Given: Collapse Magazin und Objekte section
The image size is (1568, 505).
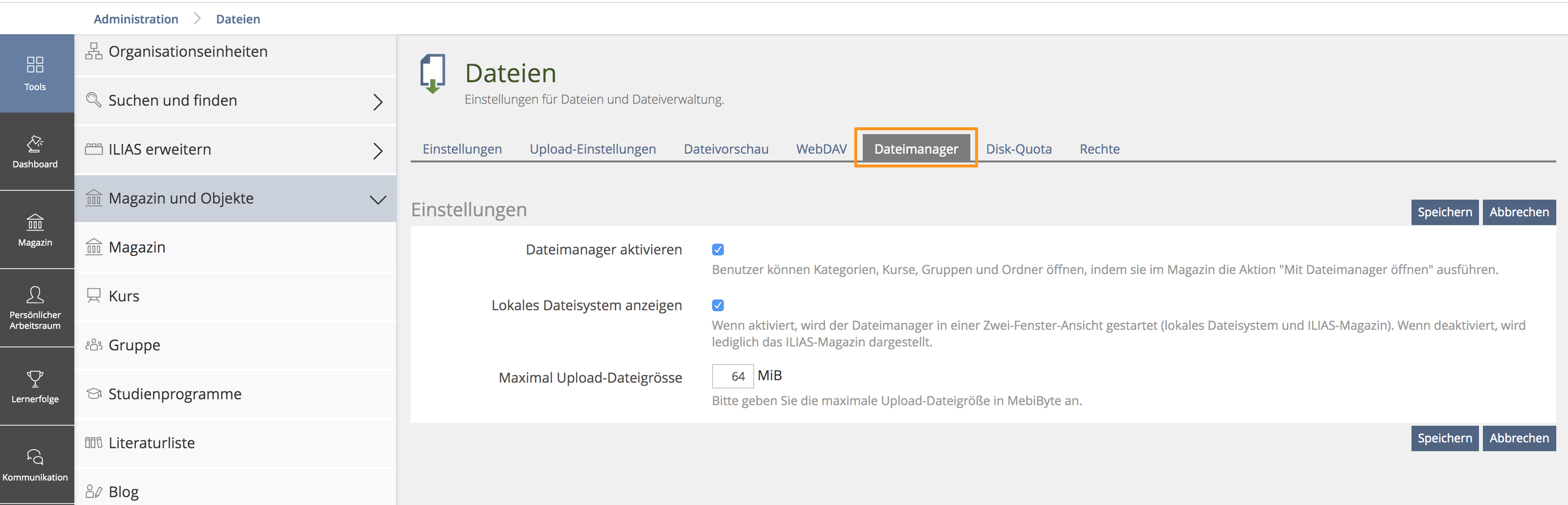Looking at the screenshot, I should coord(378,199).
